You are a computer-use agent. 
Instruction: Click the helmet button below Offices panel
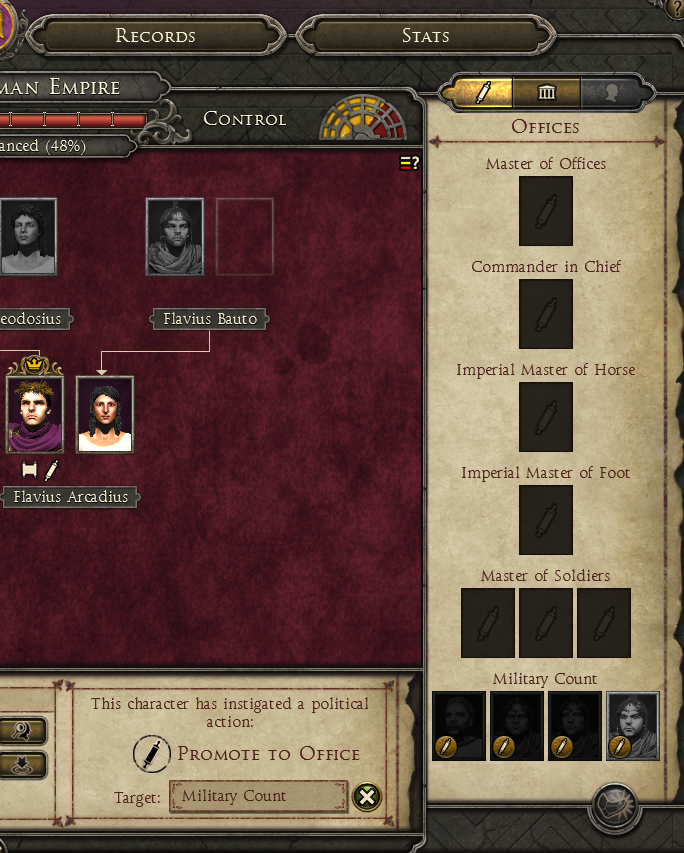(615, 808)
